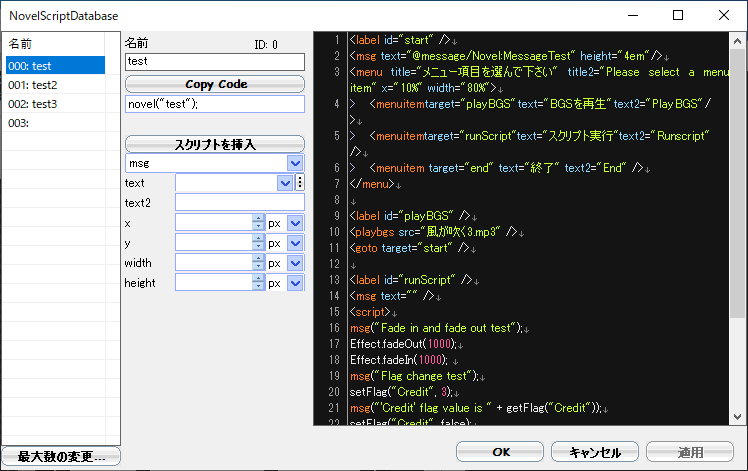Click the height value input field
Image resolution: width=748 pixels, height=471 pixels.
pyautogui.click(x=214, y=283)
